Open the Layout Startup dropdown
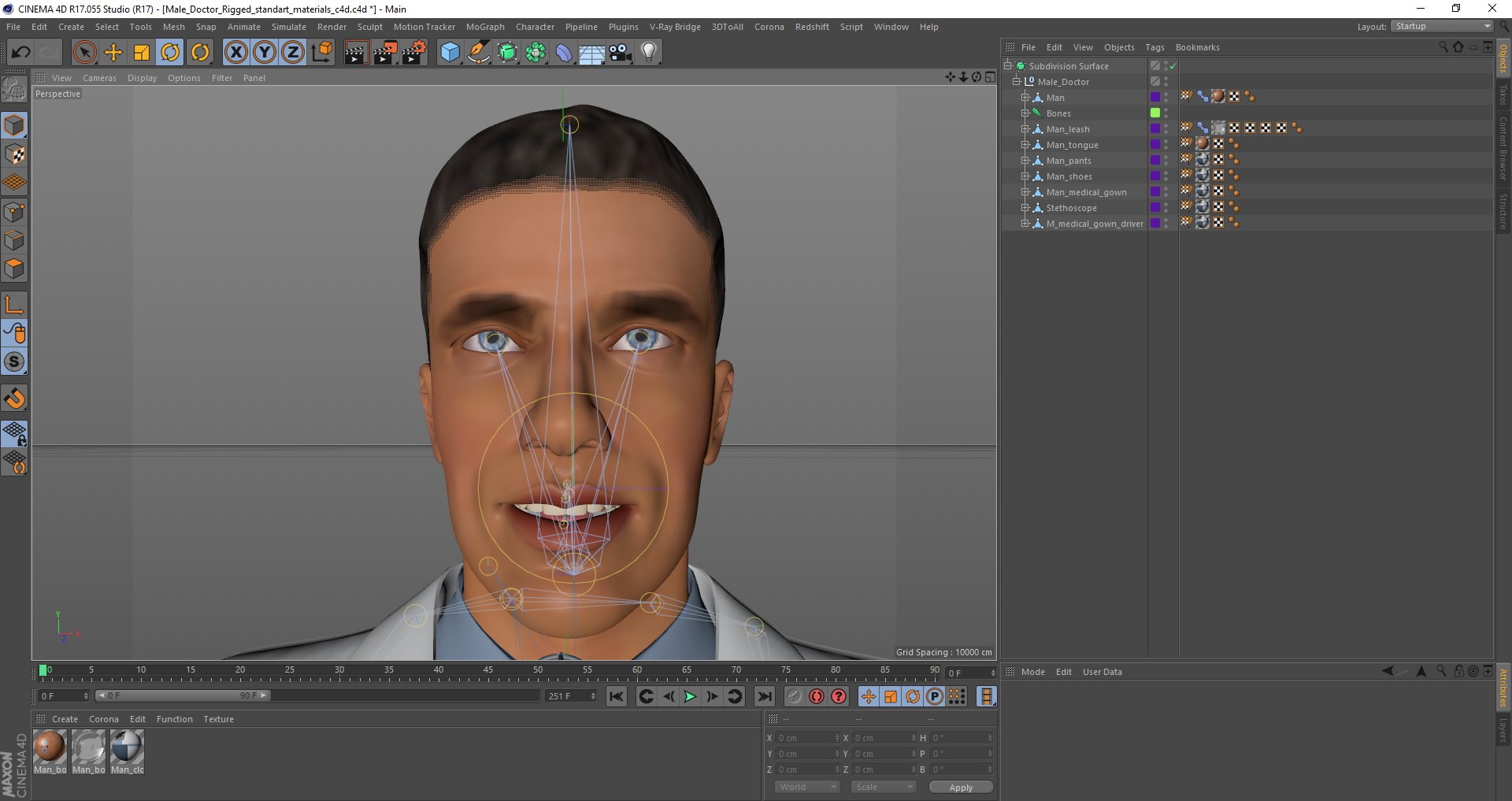The image size is (1512, 801). pyautogui.click(x=1442, y=27)
